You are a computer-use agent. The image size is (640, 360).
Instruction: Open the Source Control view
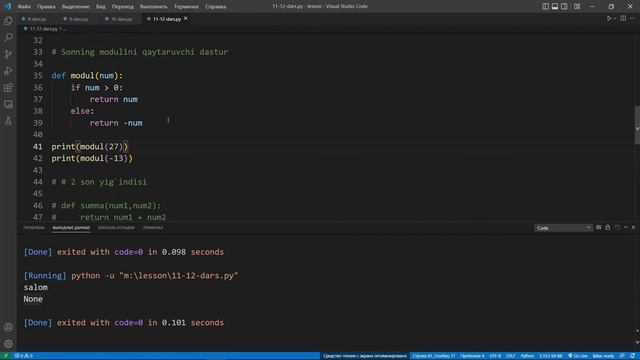8,54
